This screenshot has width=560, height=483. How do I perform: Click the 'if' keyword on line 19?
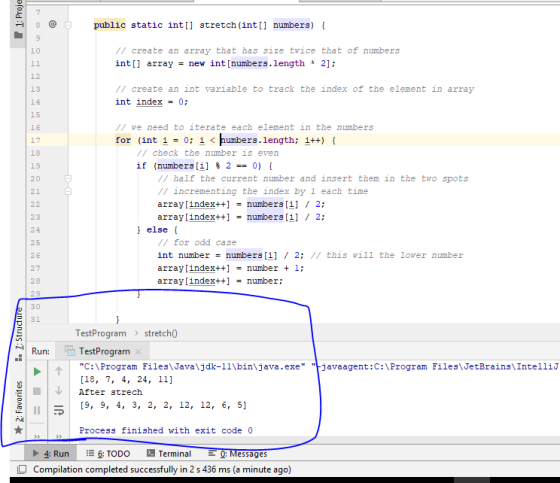[141, 166]
